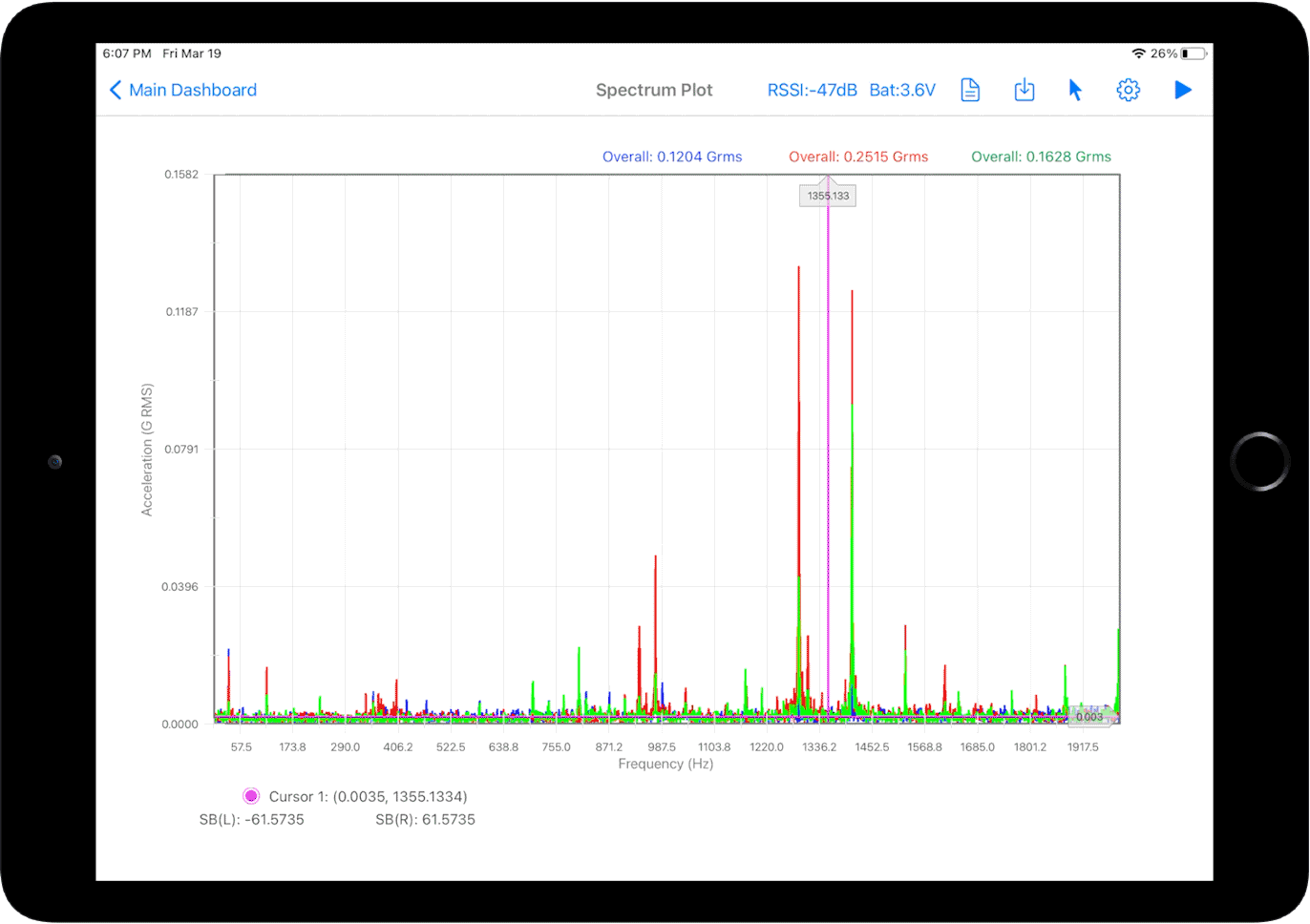Tap the iPad home button
Image resolution: width=1310 pixels, height=924 pixels.
pos(1259,461)
